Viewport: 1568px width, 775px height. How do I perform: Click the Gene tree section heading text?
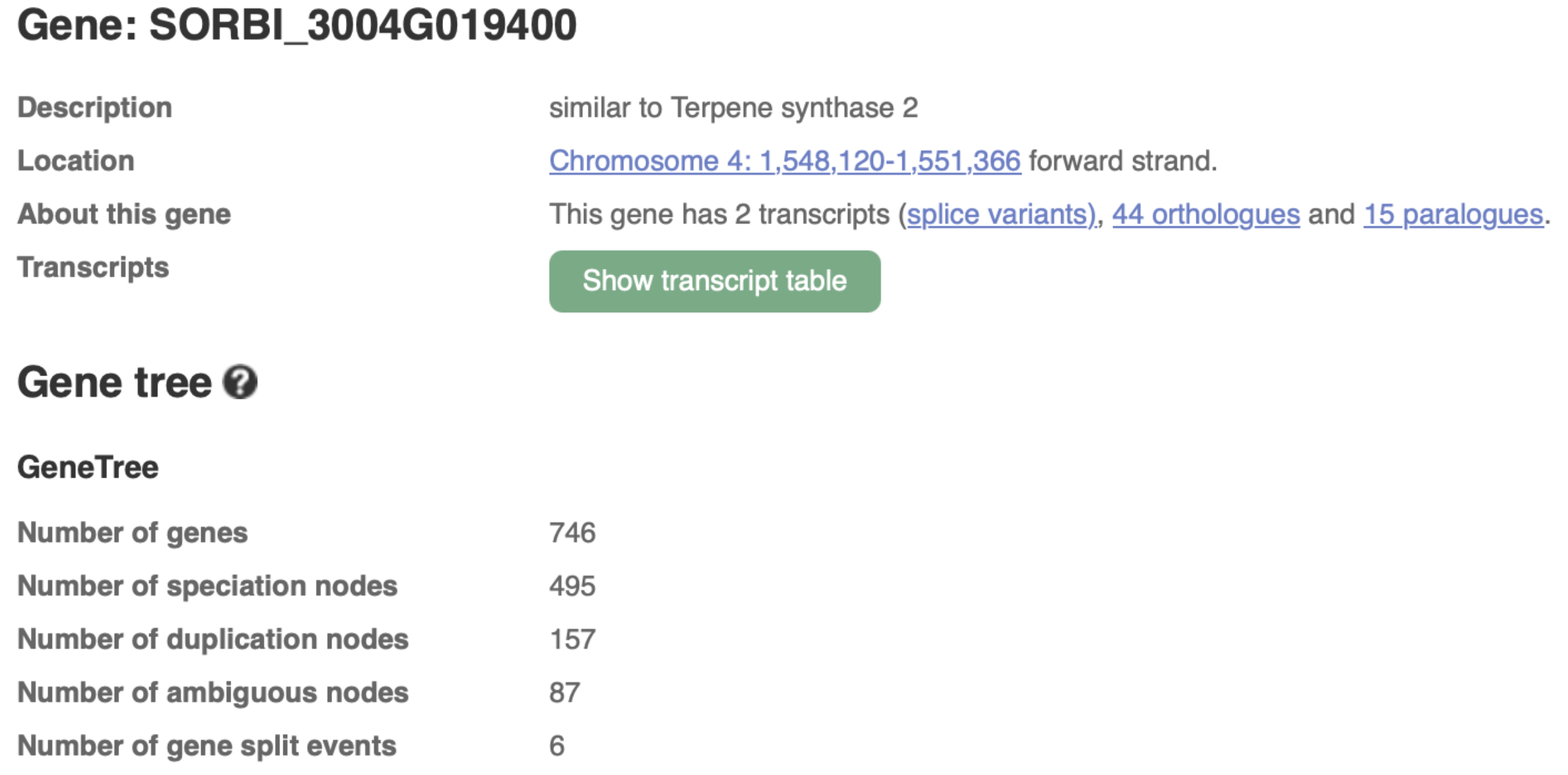[115, 382]
